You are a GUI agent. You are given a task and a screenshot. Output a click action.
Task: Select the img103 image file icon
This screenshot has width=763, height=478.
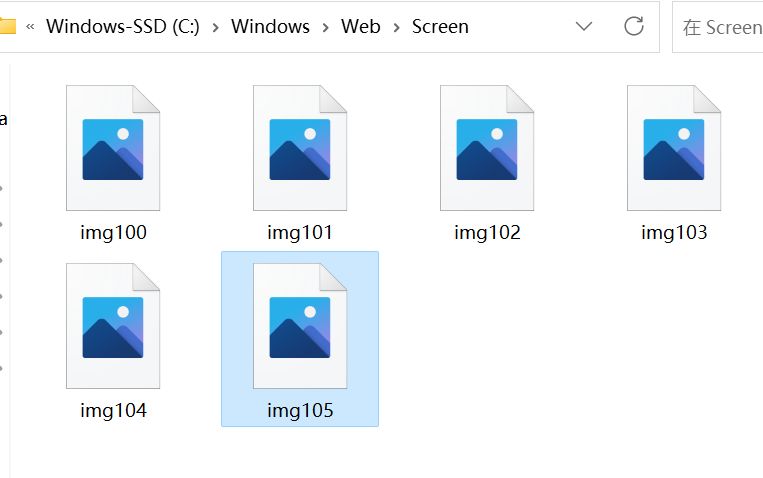pos(674,148)
